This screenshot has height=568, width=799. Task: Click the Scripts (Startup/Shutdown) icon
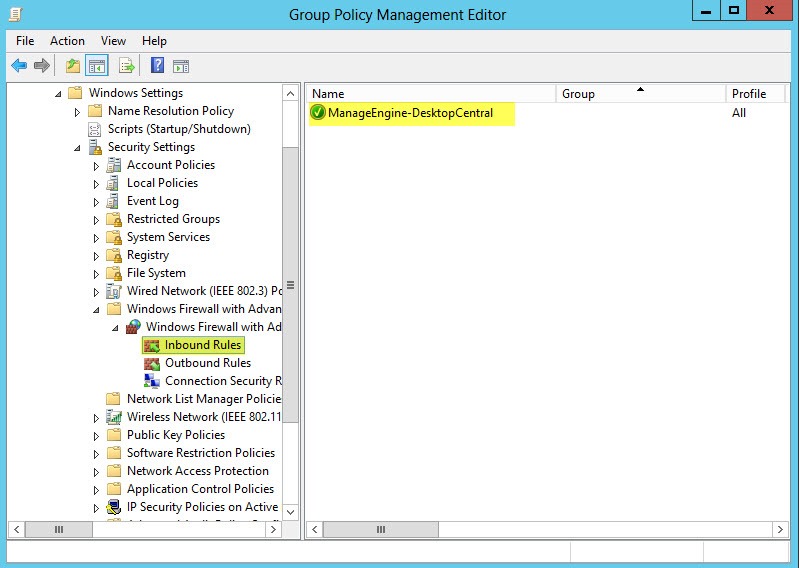pyautogui.click(x=95, y=129)
